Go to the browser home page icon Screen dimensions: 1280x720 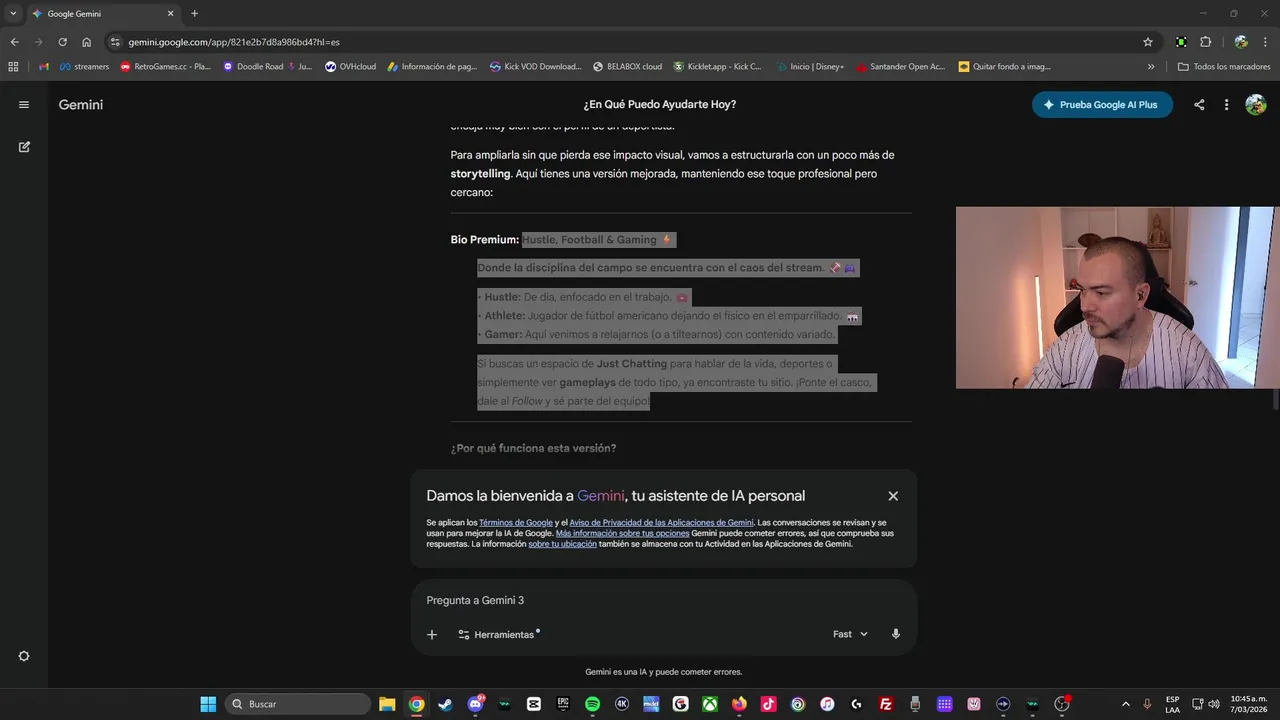tap(87, 42)
